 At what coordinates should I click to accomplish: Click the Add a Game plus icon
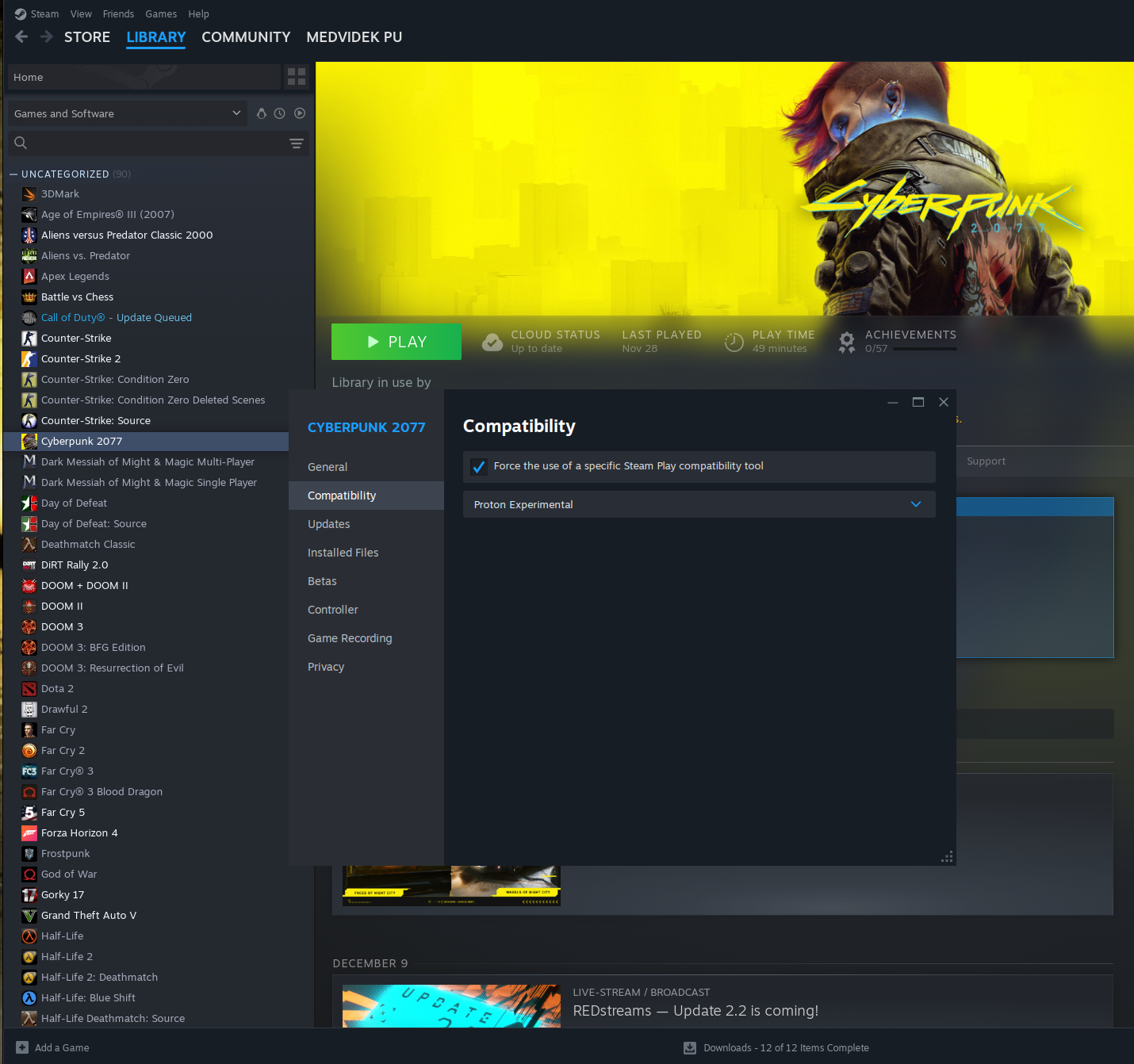click(22, 1047)
